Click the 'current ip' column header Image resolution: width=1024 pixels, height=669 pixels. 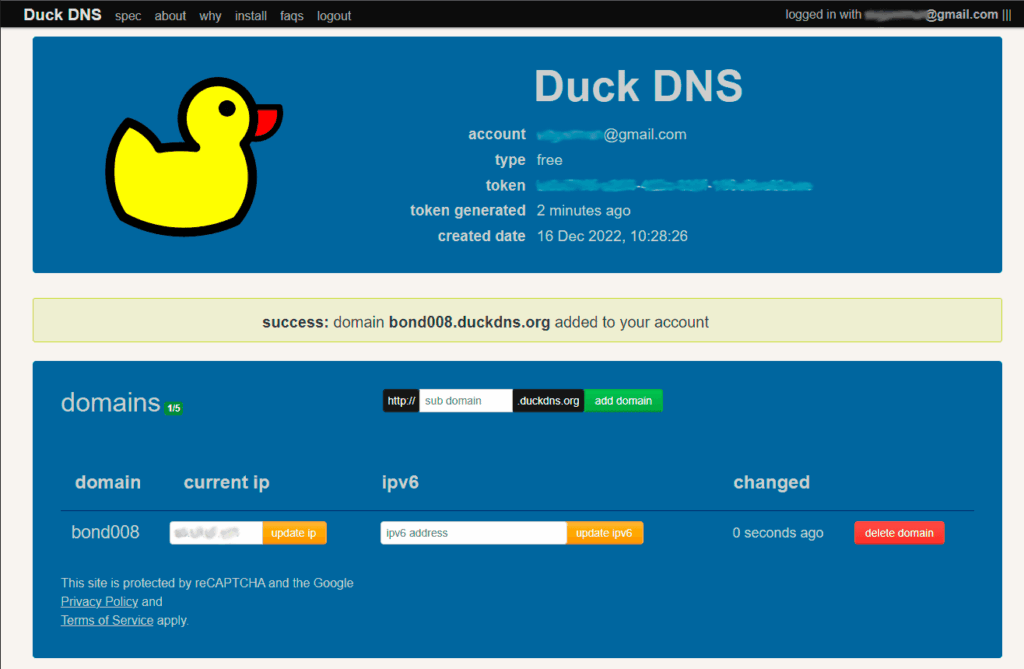coord(227,482)
